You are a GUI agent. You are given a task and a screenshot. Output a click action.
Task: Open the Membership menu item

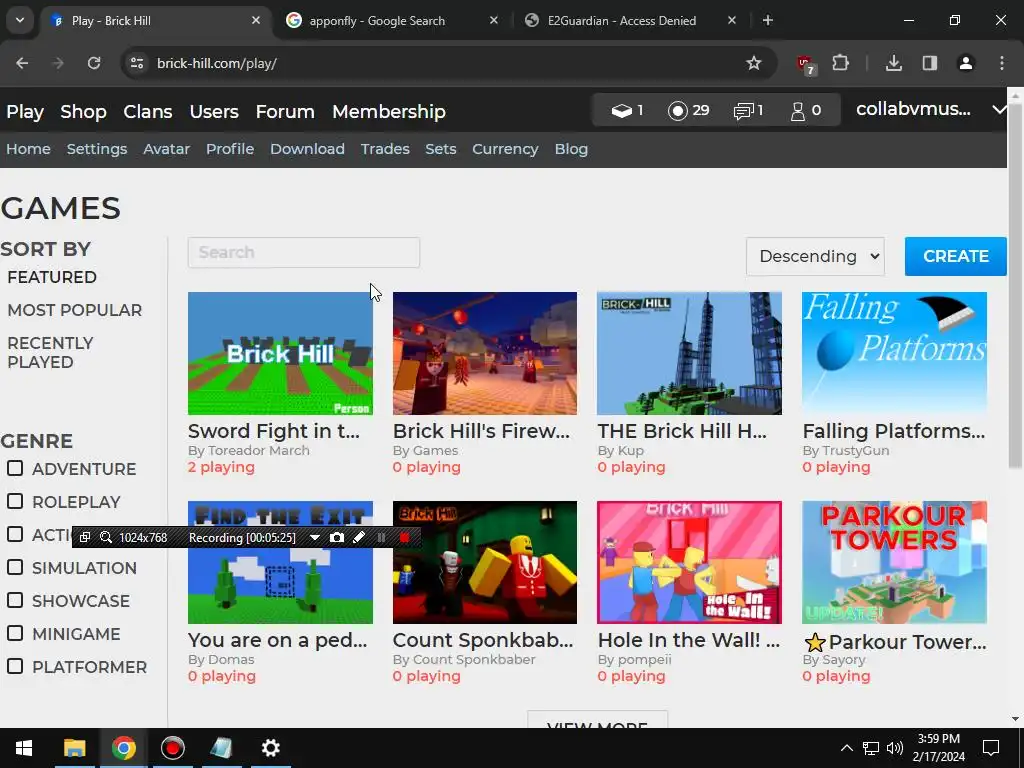(x=389, y=112)
